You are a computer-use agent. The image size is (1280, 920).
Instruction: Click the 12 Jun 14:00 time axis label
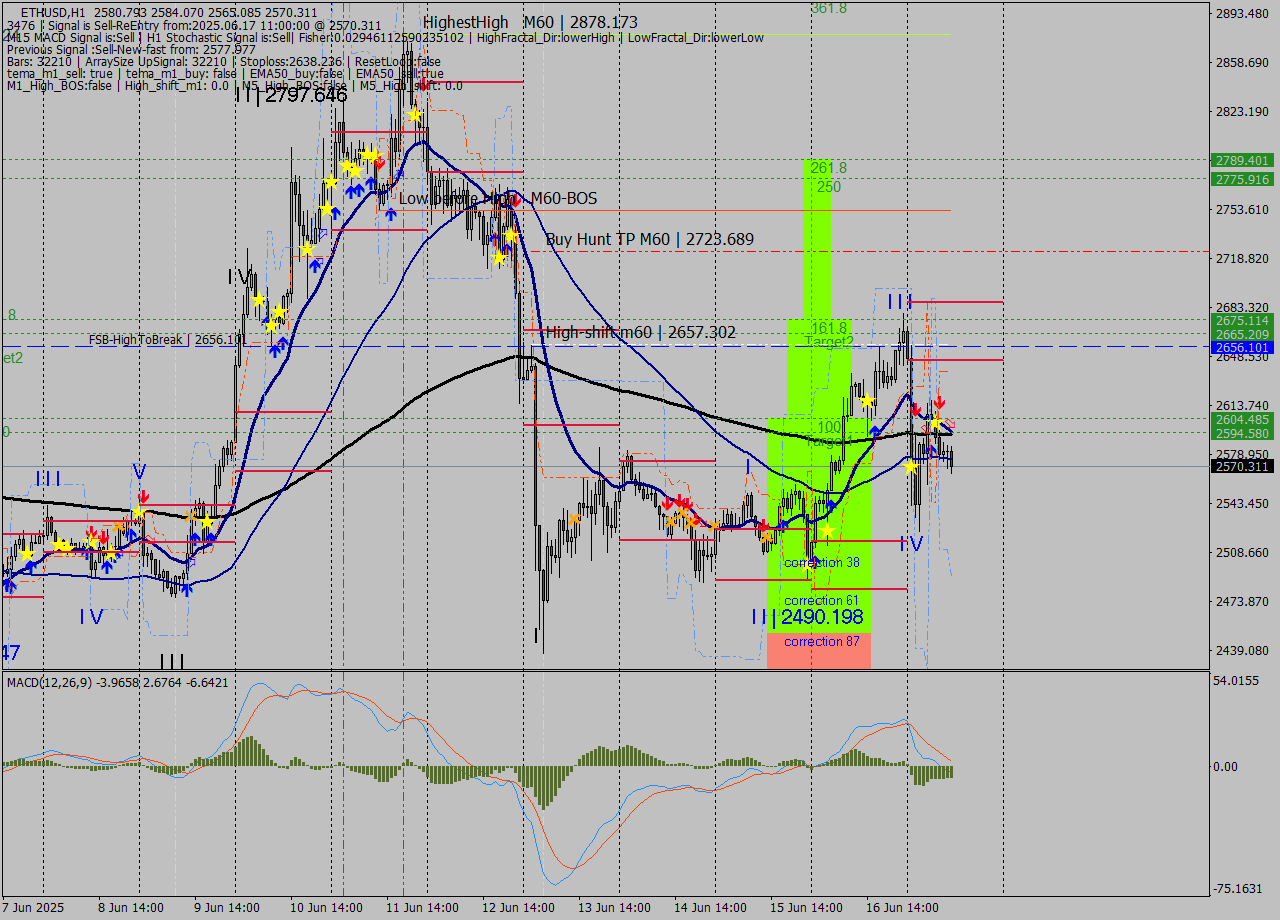coord(520,908)
